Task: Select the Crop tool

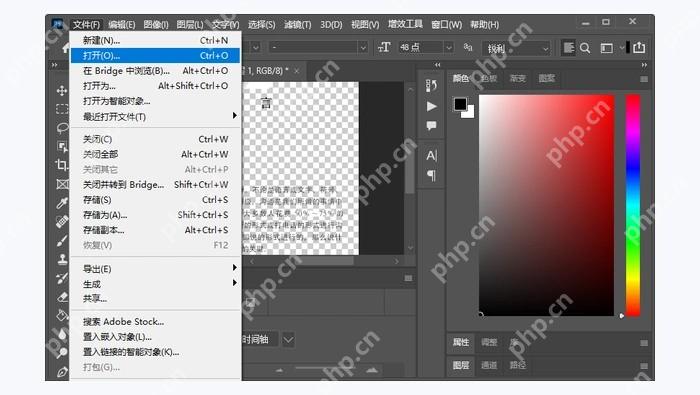Action: tap(62, 165)
